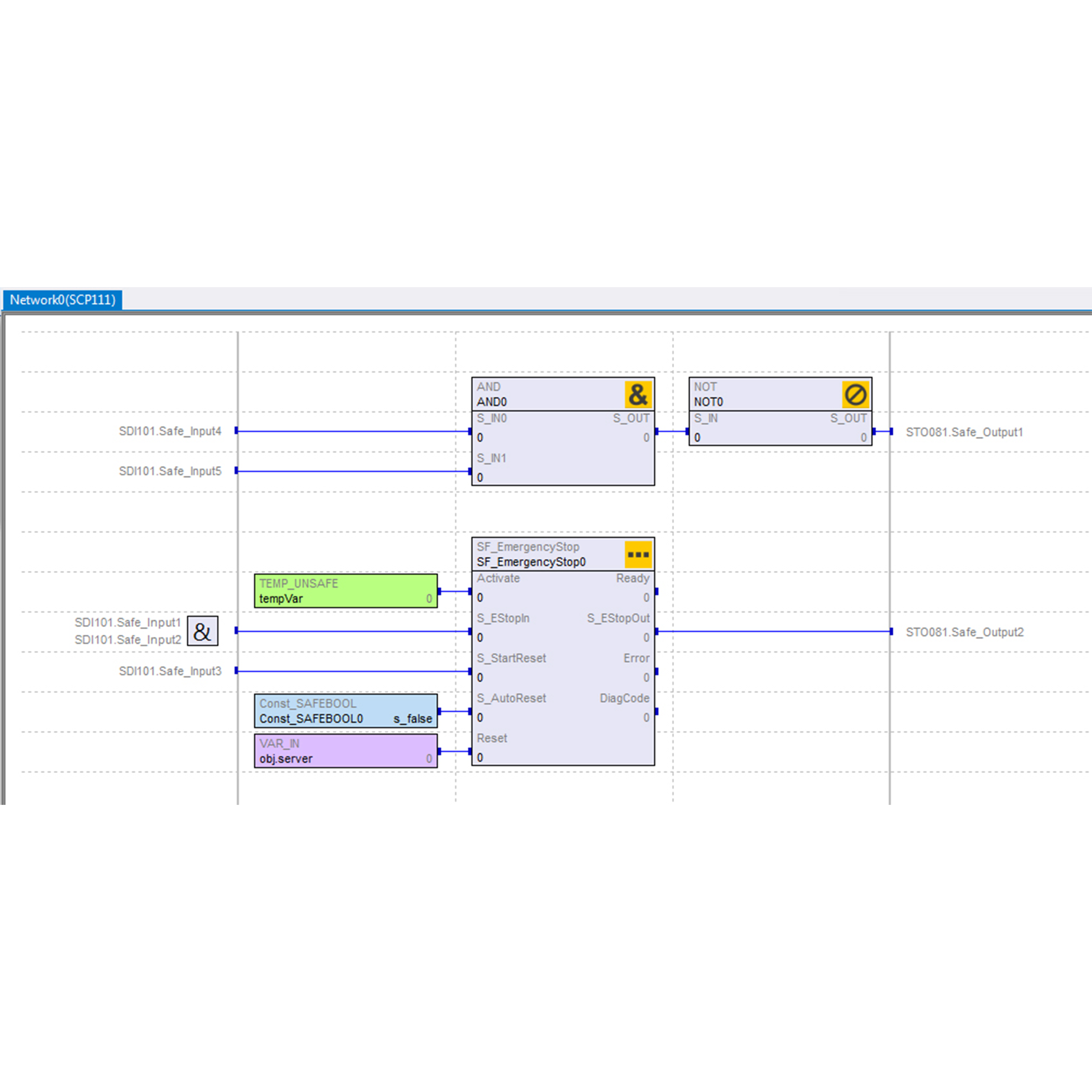Click the S_EStopOut output port

618,618
